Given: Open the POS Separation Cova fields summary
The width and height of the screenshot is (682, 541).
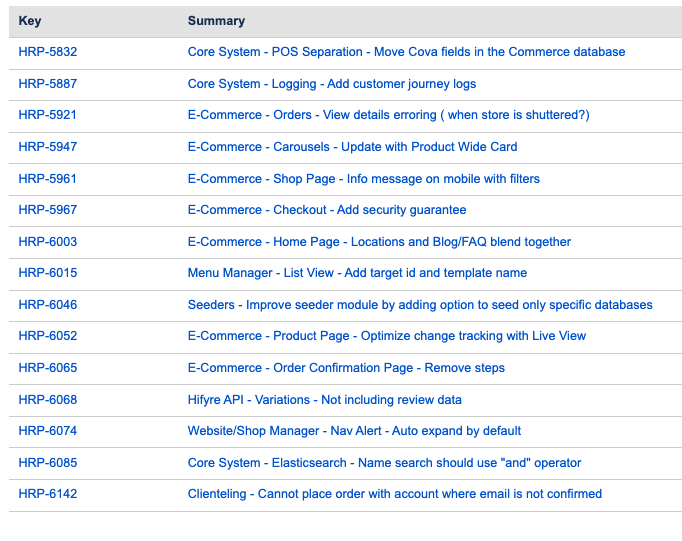Looking at the screenshot, I should point(406,52).
